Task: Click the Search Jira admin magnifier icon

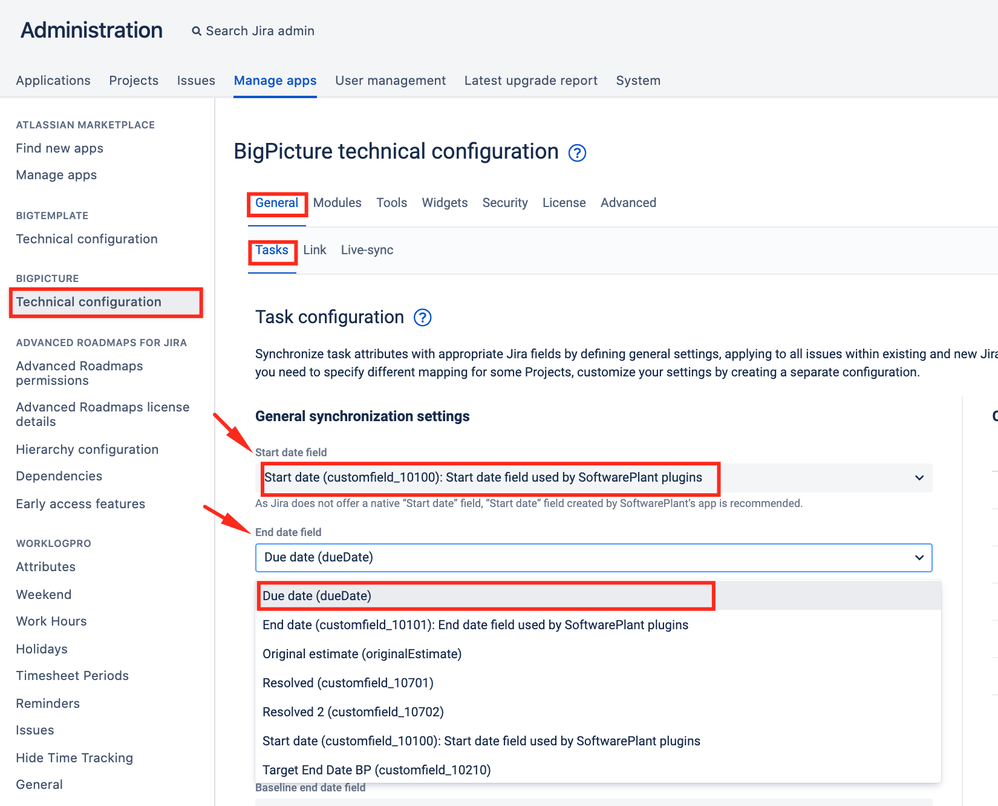Action: point(197,31)
